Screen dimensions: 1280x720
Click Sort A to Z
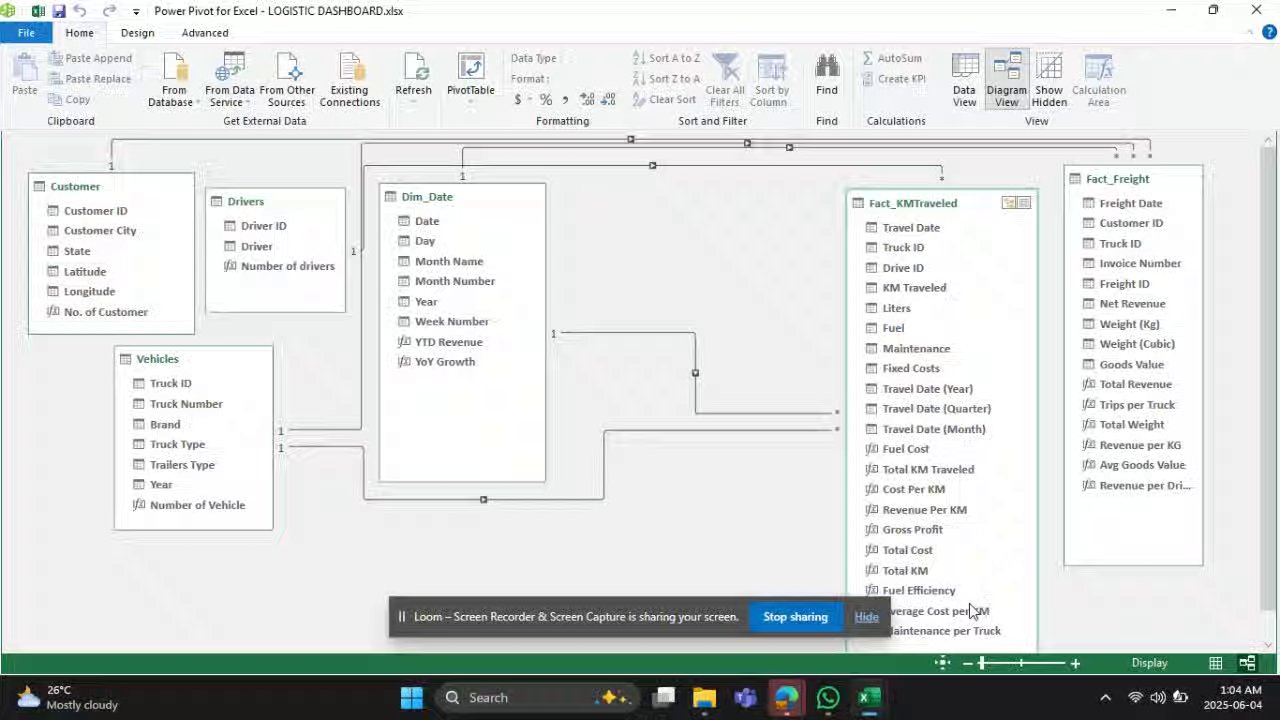[x=666, y=58]
